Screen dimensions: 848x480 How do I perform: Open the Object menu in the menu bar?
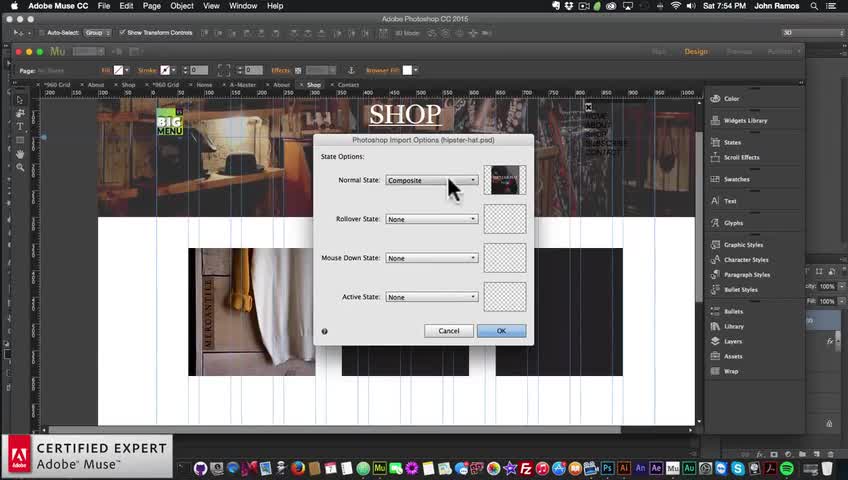(x=182, y=6)
